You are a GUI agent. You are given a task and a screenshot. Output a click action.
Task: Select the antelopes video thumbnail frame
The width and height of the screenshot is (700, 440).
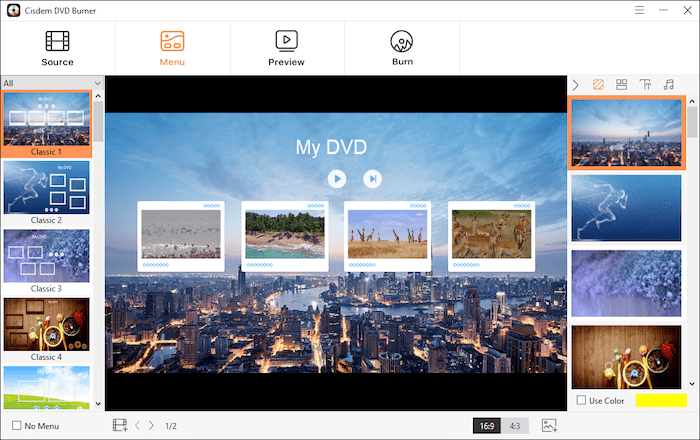[492, 236]
